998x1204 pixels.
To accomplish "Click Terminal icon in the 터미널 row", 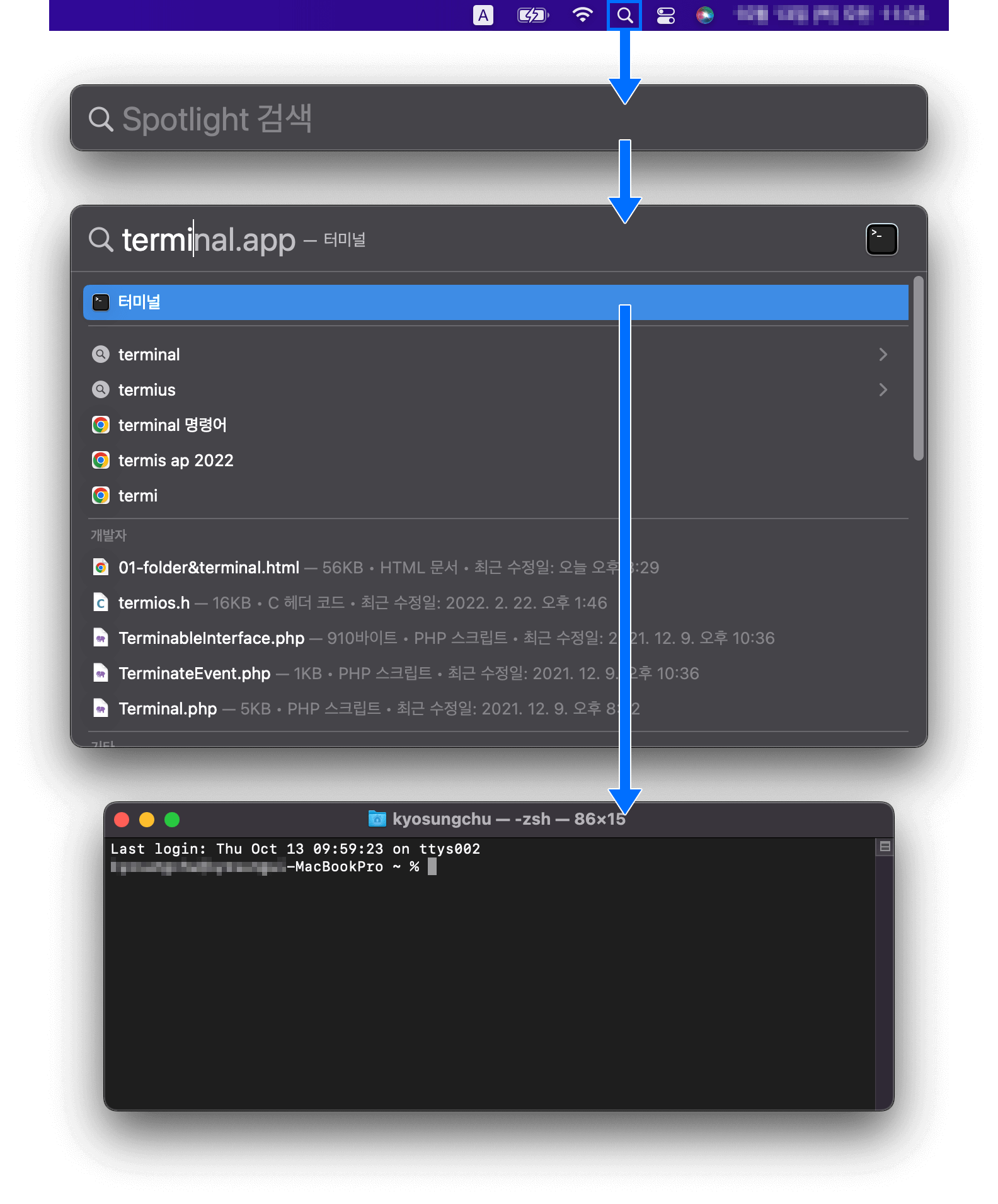I will pyautogui.click(x=101, y=302).
